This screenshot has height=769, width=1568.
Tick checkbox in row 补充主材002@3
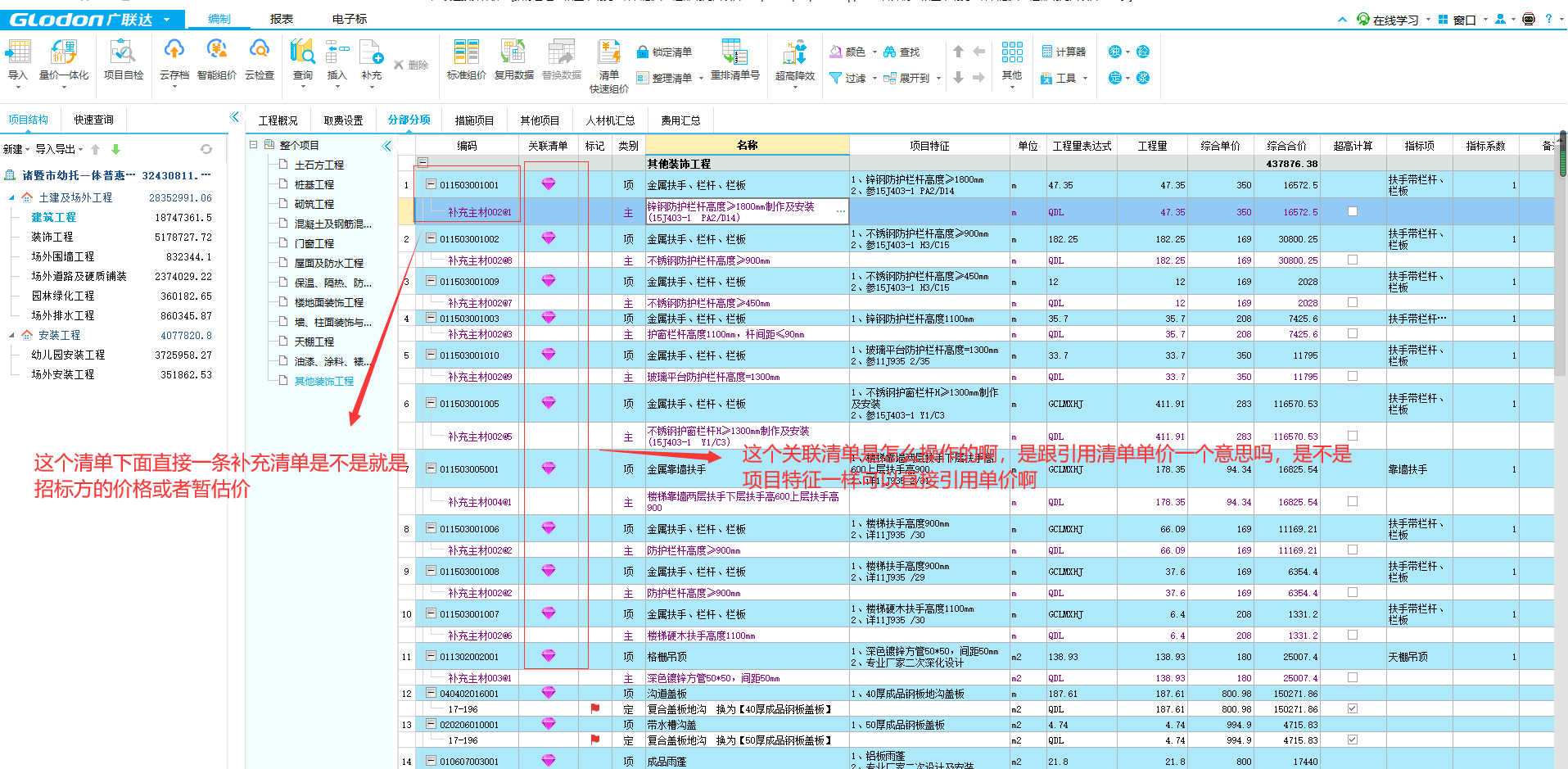pyautogui.click(x=1353, y=333)
